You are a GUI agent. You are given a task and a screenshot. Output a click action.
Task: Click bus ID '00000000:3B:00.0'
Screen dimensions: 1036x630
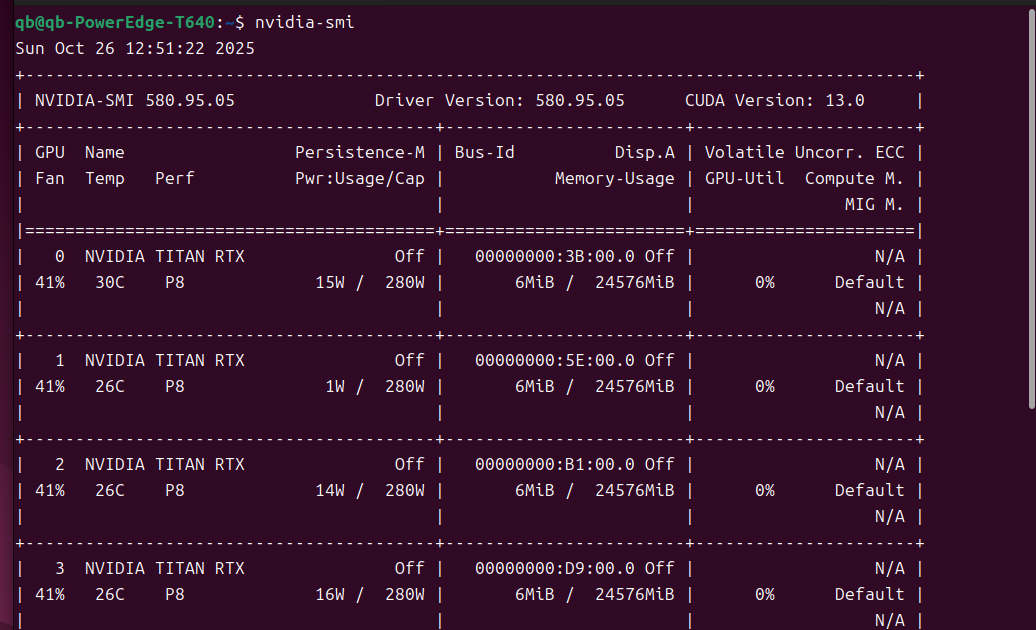click(555, 256)
